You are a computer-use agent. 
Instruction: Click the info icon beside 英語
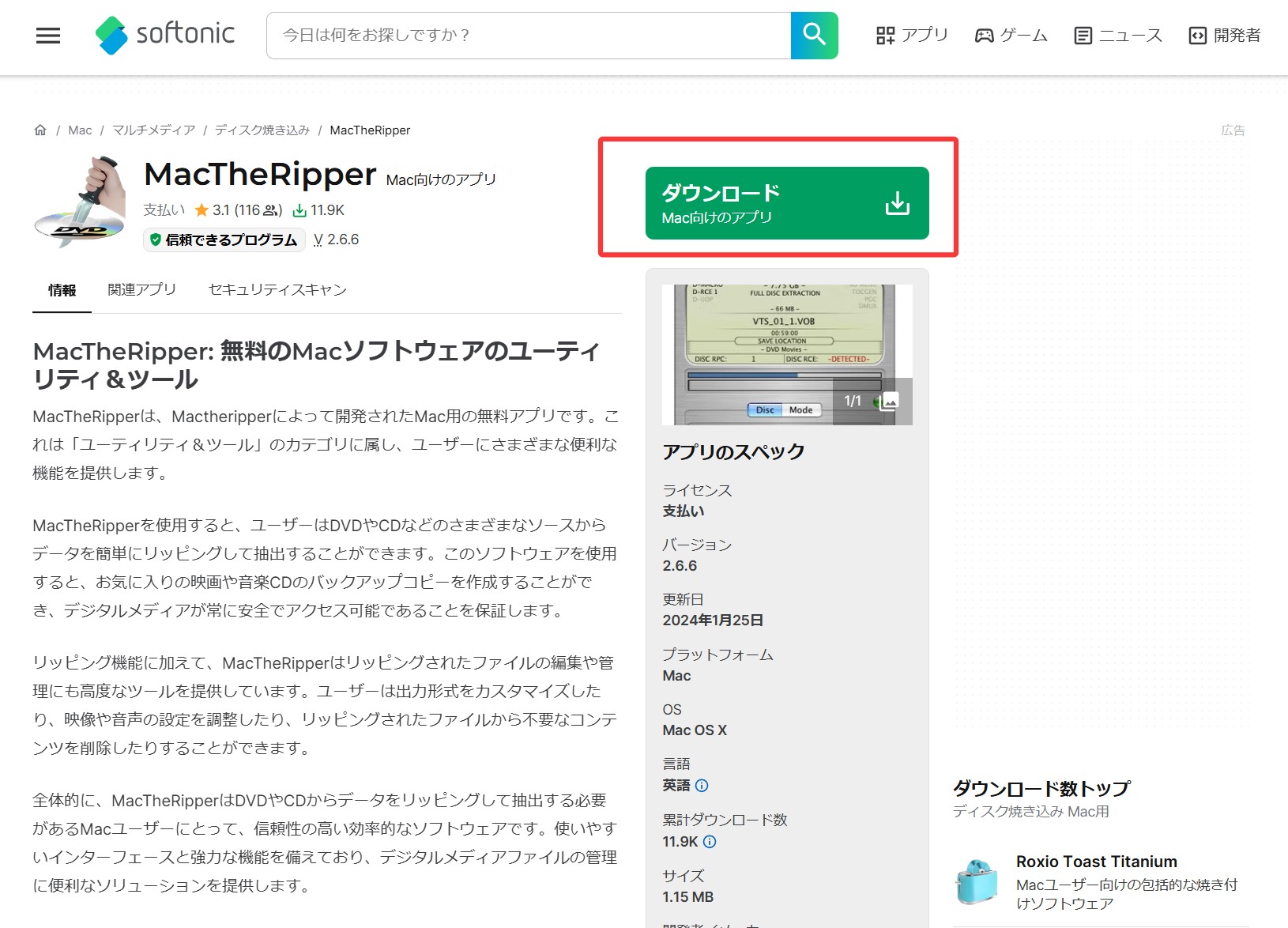coord(702,786)
